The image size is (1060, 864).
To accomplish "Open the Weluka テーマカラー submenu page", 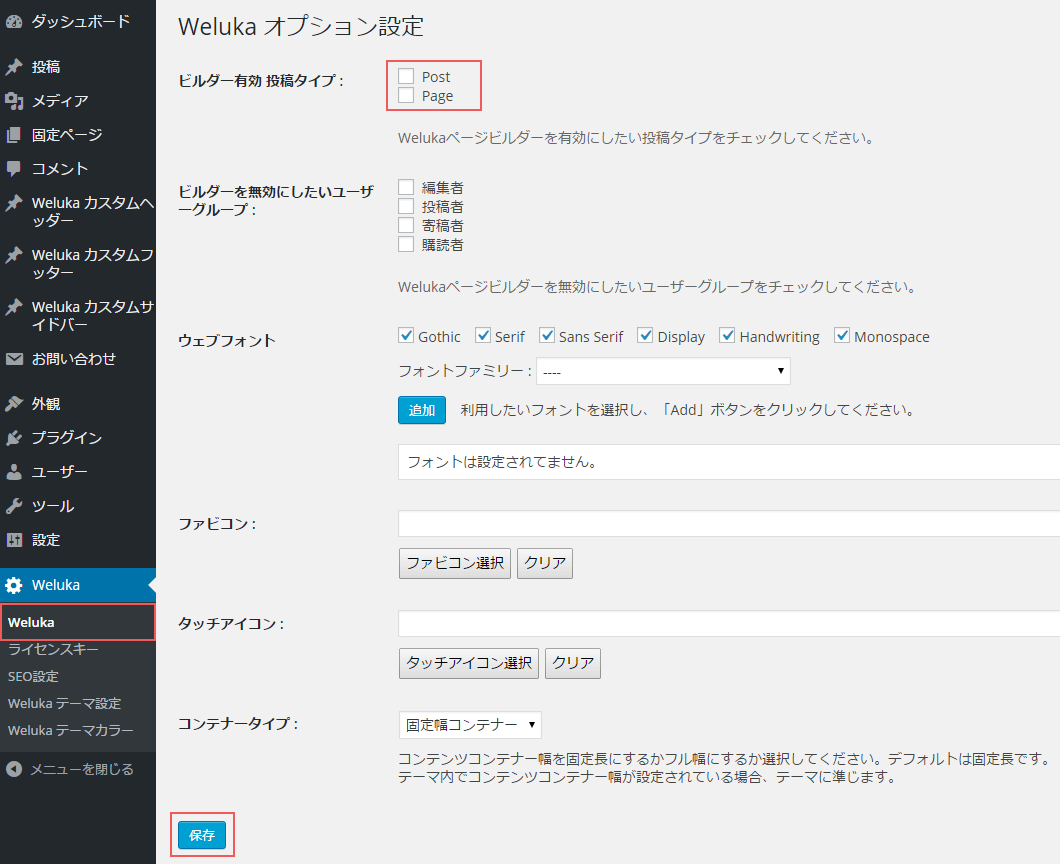I will coord(70,730).
